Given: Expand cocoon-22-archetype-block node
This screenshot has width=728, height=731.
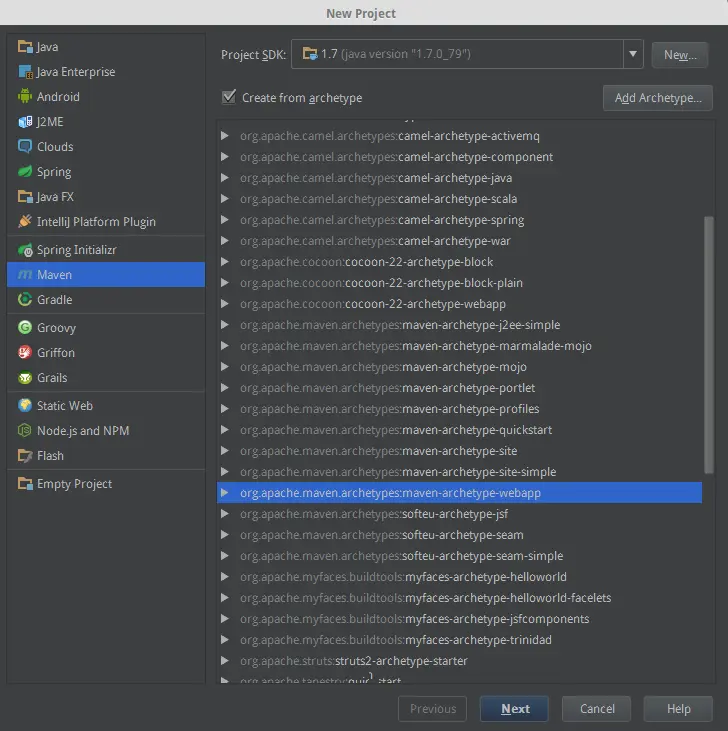Looking at the screenshot, I should tap(225, 262).
